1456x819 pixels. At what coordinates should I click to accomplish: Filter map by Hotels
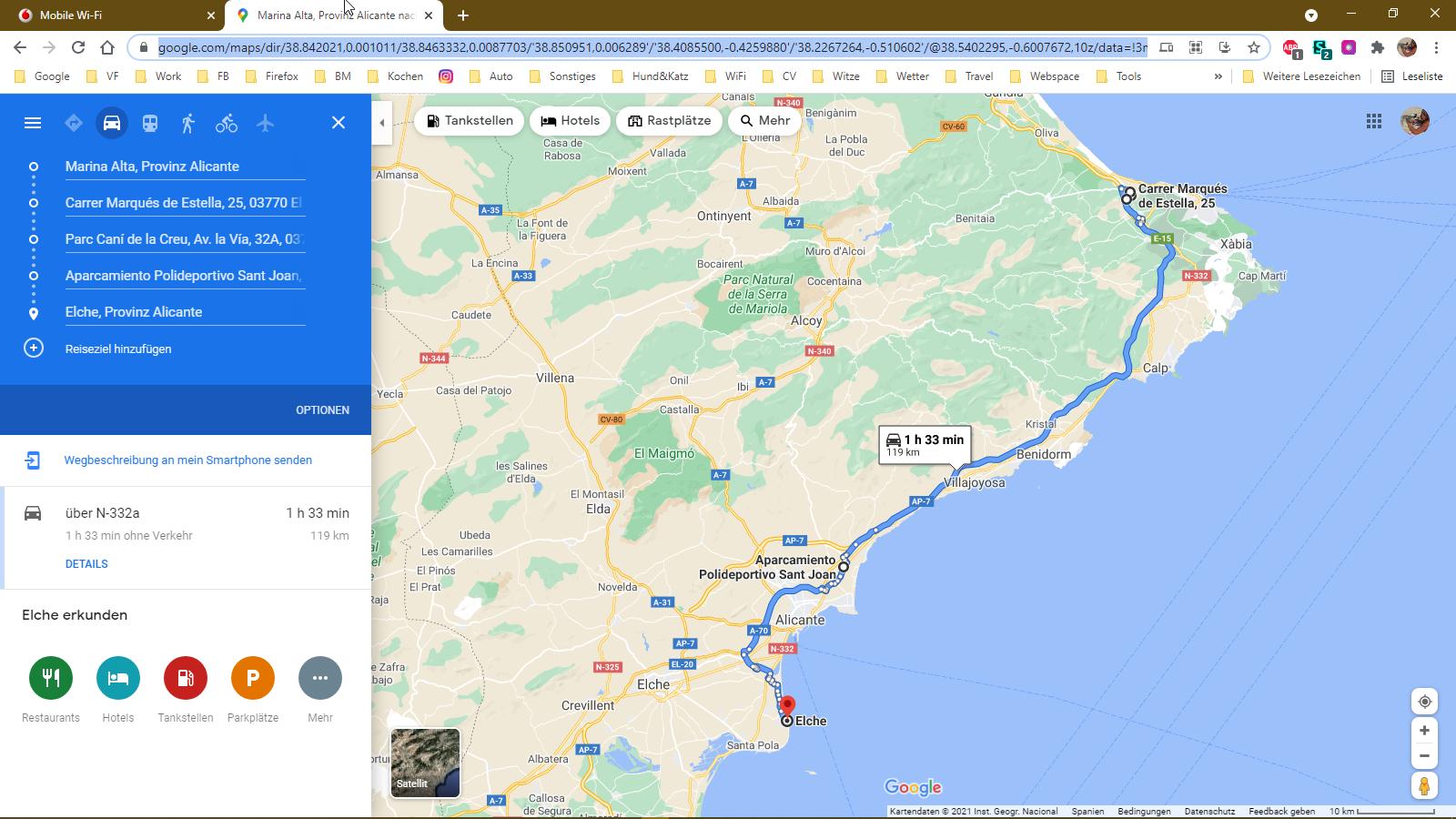pyautogui.click(x=571, y=121)
